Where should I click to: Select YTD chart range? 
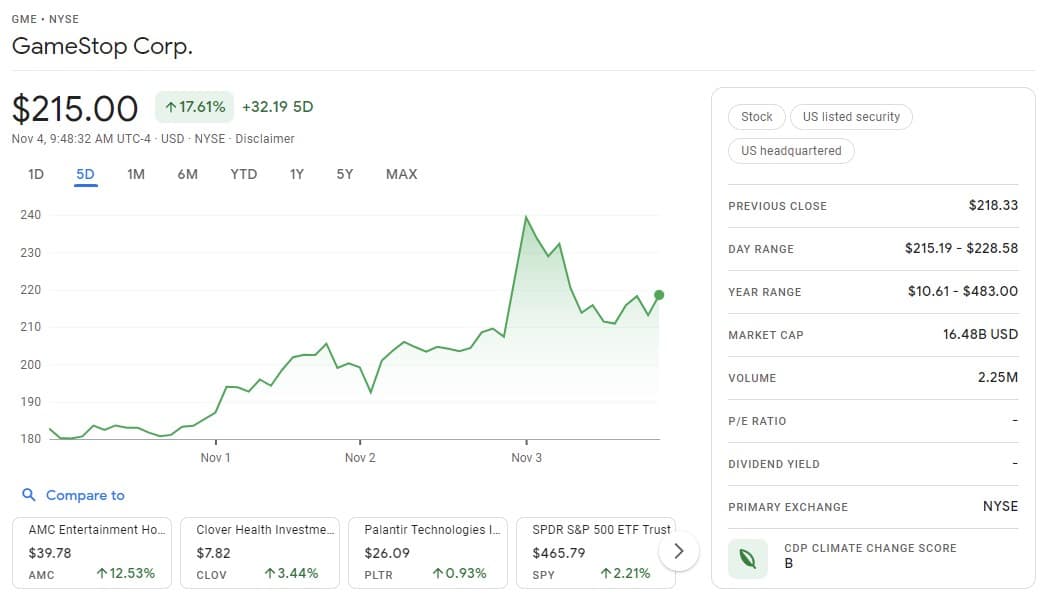(243, 175)
